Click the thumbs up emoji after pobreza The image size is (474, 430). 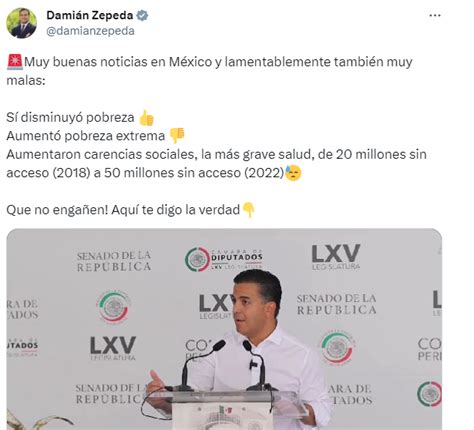click(x=146, y=118)
